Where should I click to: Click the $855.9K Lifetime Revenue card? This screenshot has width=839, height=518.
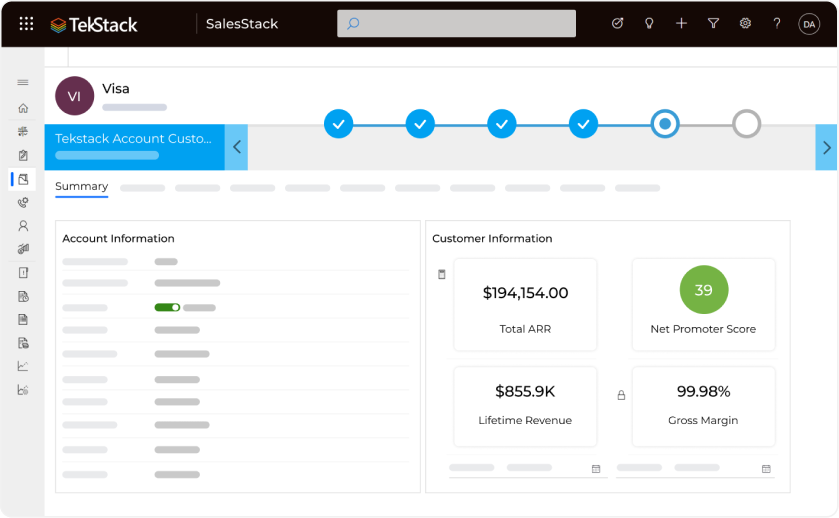pyautogui.click(x=525, y=407)
